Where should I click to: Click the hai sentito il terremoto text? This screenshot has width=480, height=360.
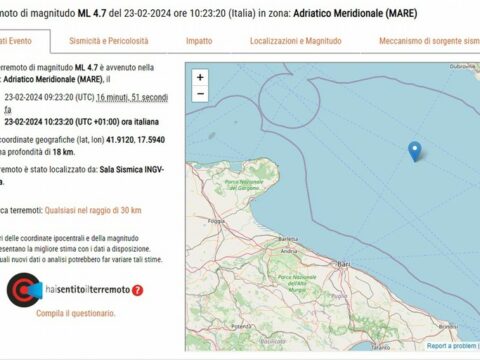tap(88, 290)
